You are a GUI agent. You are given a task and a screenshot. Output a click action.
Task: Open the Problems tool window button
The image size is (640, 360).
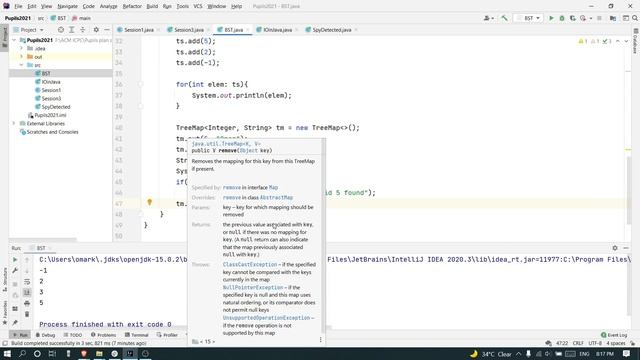coord(103,335)
